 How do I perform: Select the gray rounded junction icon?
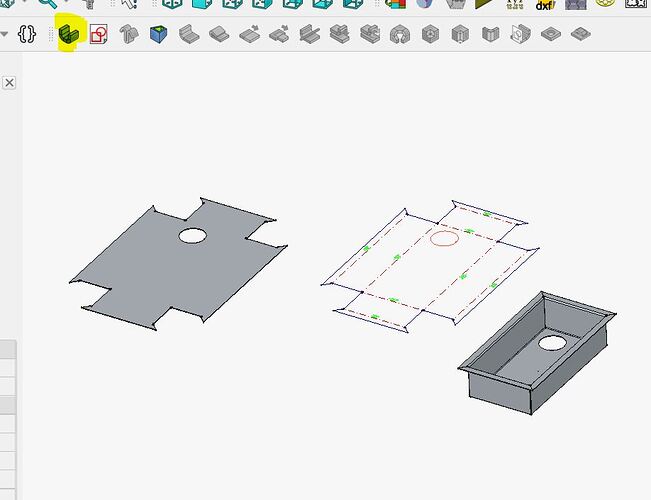click(x=400, y=34)
